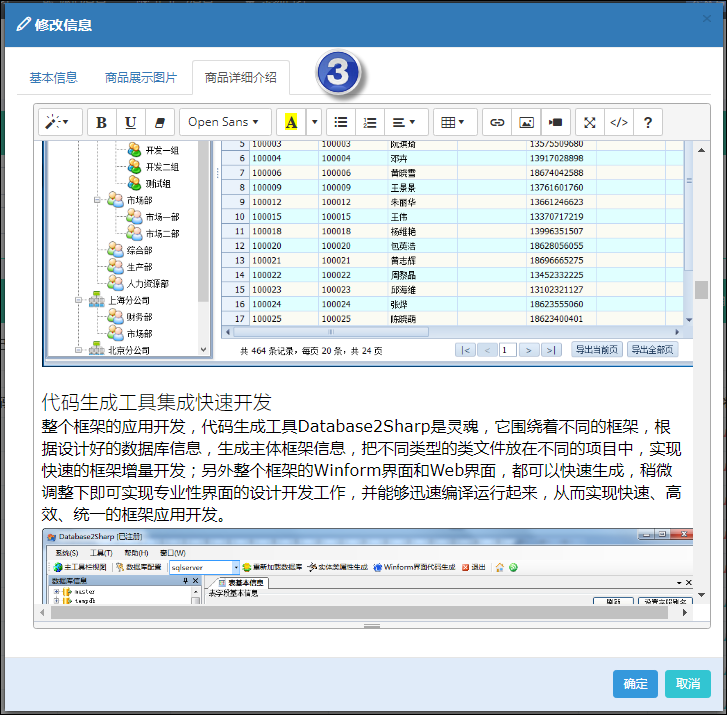Click the 取消 button
This screenshot has width=727, height=715.
[x=688, y=683]
